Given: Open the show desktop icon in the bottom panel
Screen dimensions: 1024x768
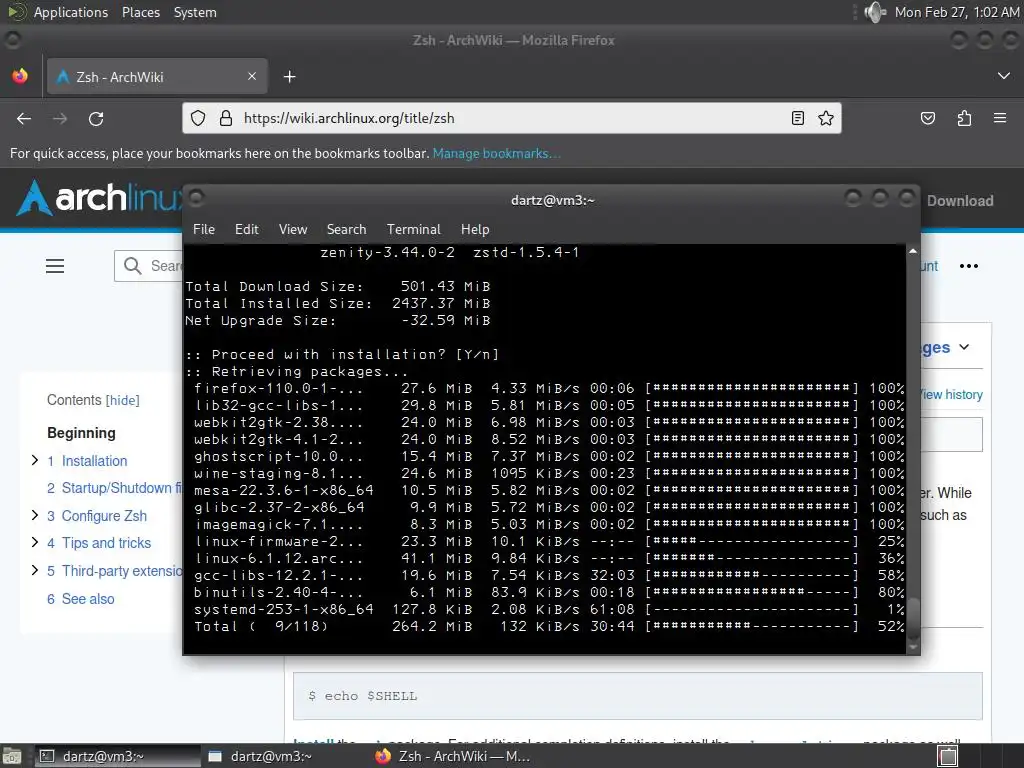Looking at the screenshot, I should [x=12, y=756].
